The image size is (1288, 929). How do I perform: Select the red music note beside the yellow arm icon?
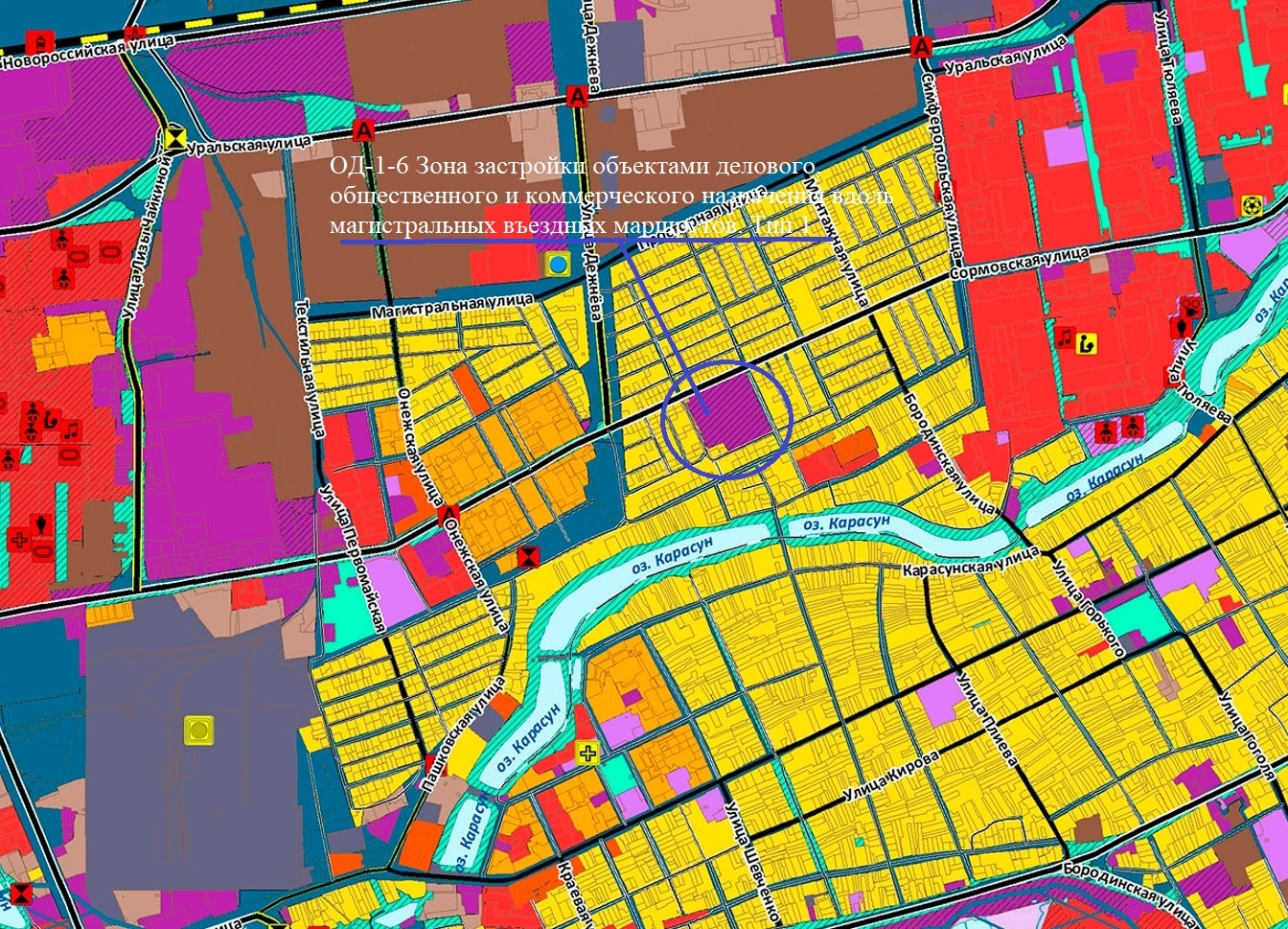tap(1065, 337)
